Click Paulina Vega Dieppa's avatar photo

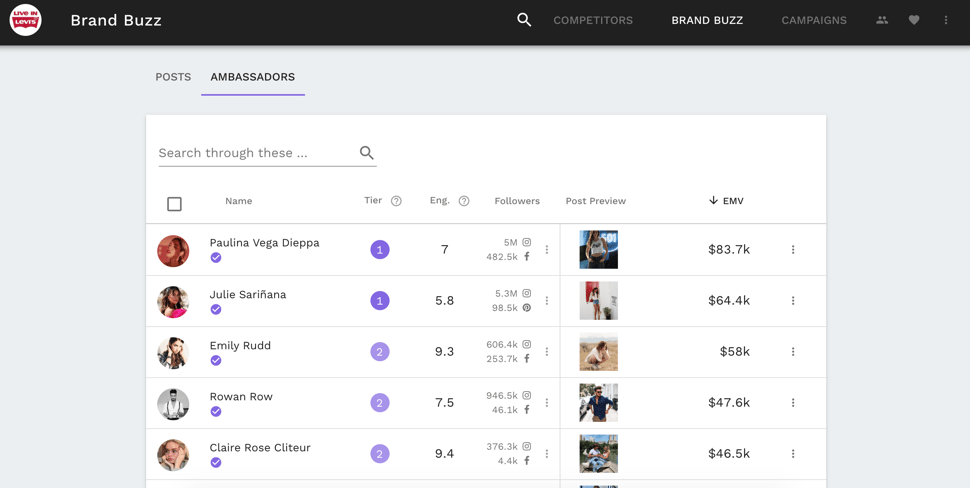pyautogui.click(x=173, y=251)
